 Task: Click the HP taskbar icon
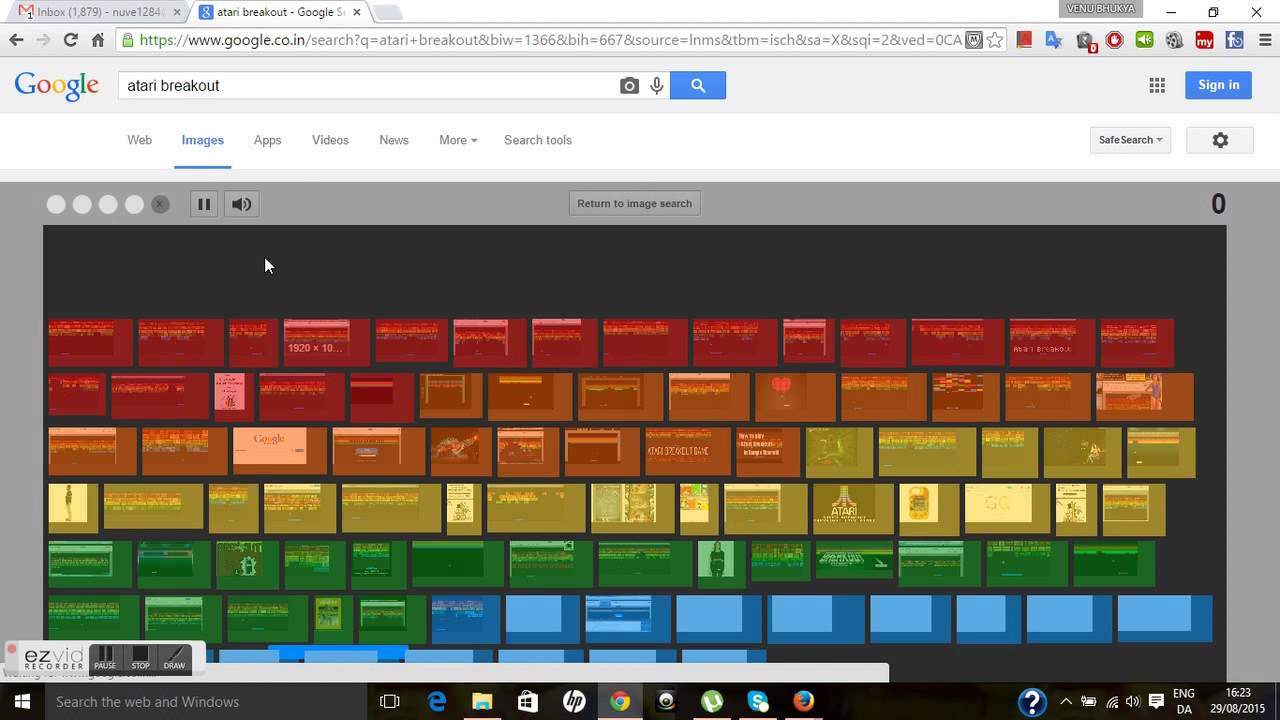click(574, 702)
